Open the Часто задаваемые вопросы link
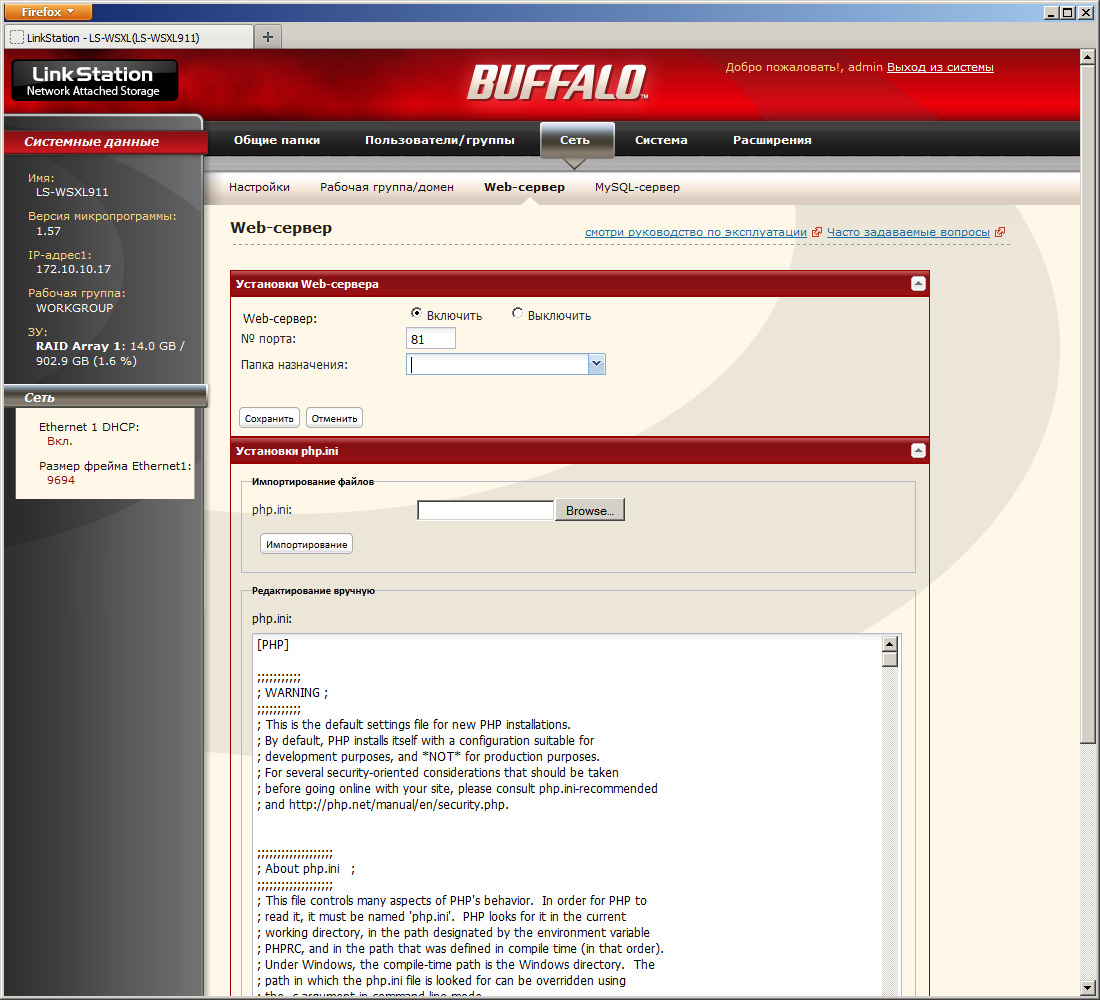 pyautogui.click(x=908, y=232)
